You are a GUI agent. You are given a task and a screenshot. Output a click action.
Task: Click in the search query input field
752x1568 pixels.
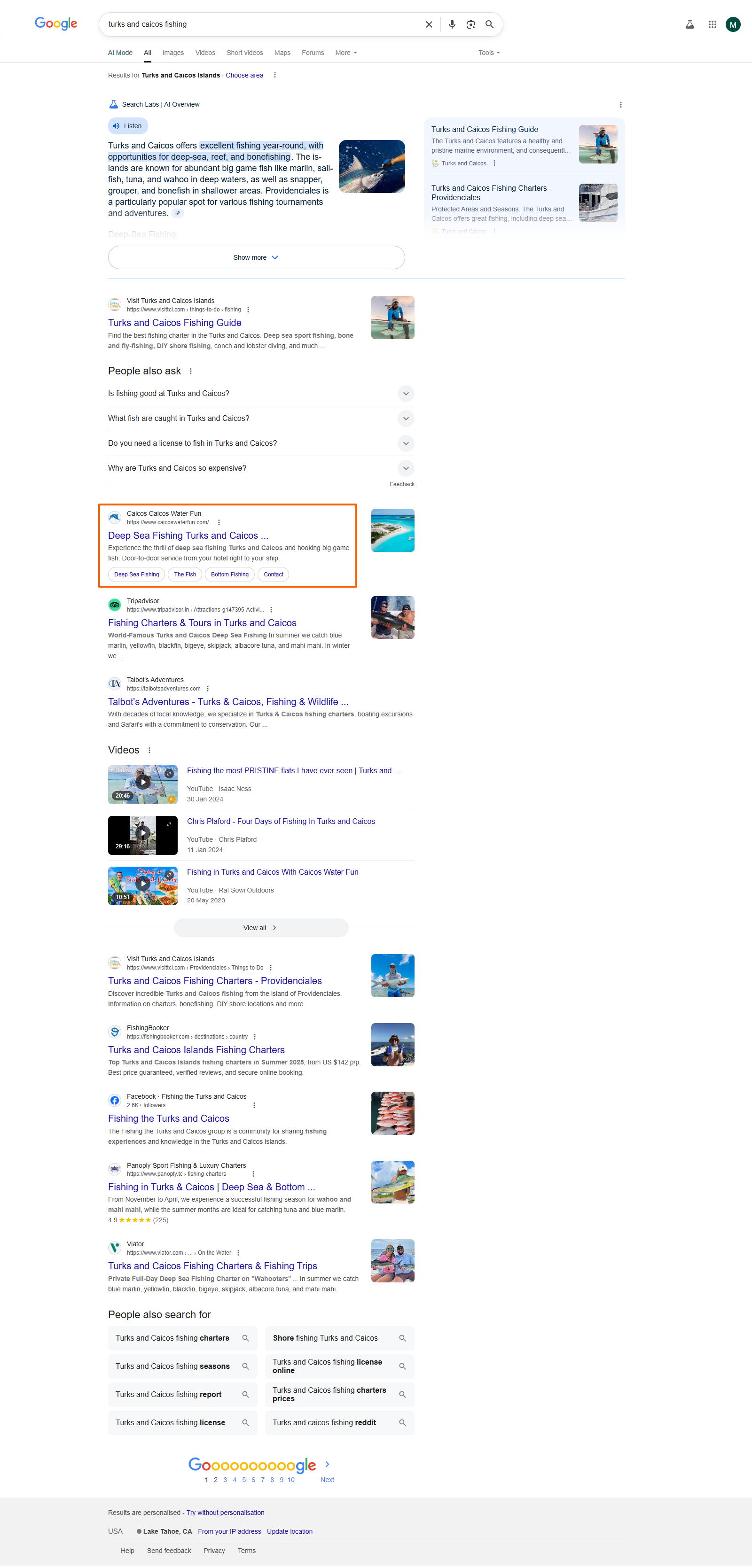click(262, 24)
